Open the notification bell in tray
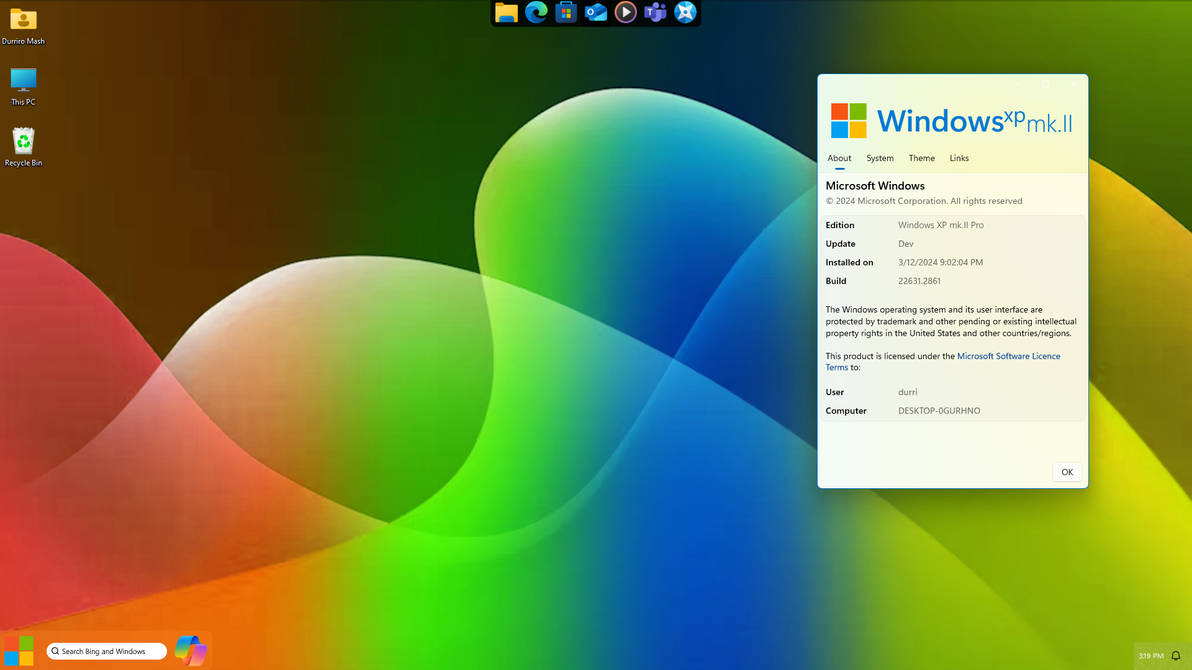The image size is (1192, 670). click(1176, 656)
